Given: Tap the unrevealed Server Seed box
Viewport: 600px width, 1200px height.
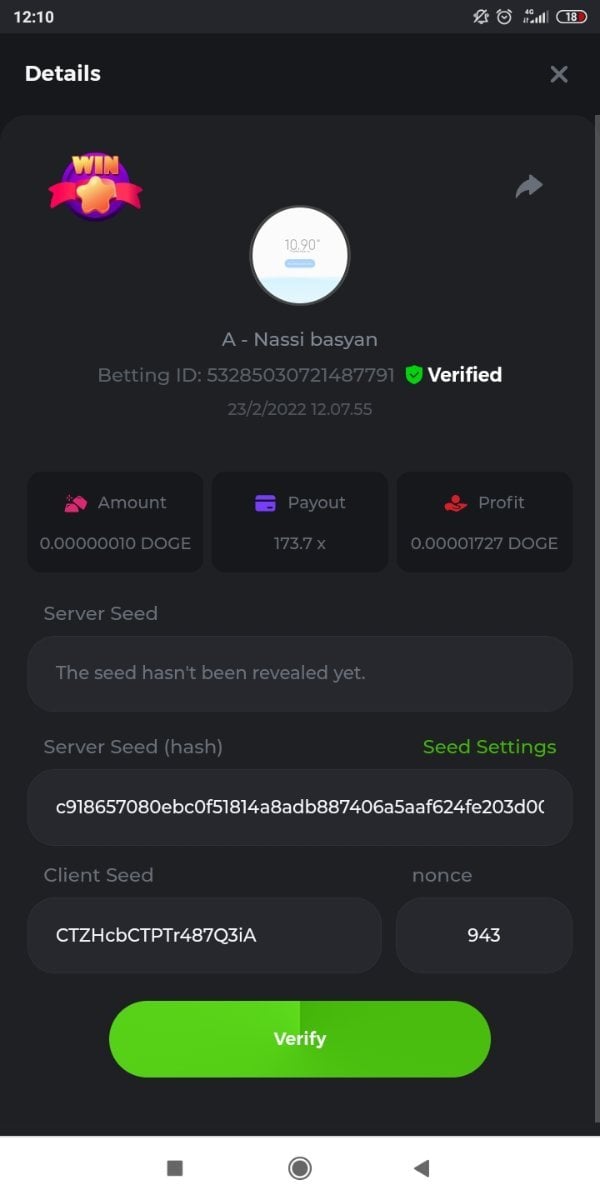Looking at the screenshot, I should pyautogui.click(x=300, y=673).
